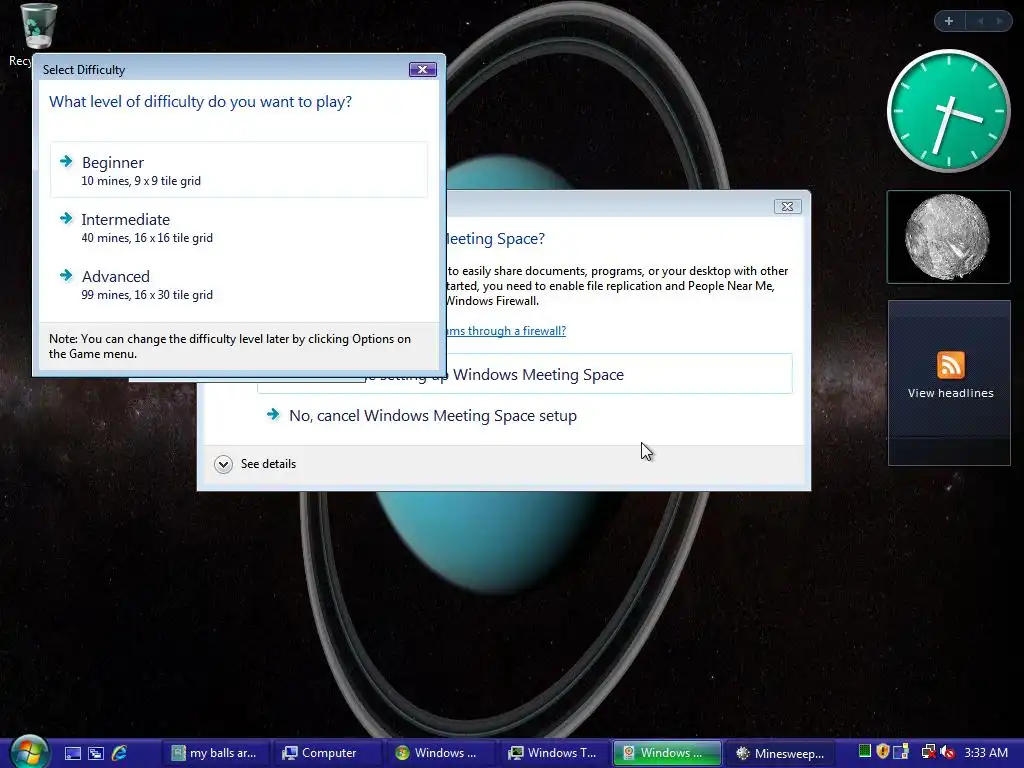Open Windows Security shield tray icon
Screen dimensions: 1024x768
pyautogui.click(x=883, y=752)
